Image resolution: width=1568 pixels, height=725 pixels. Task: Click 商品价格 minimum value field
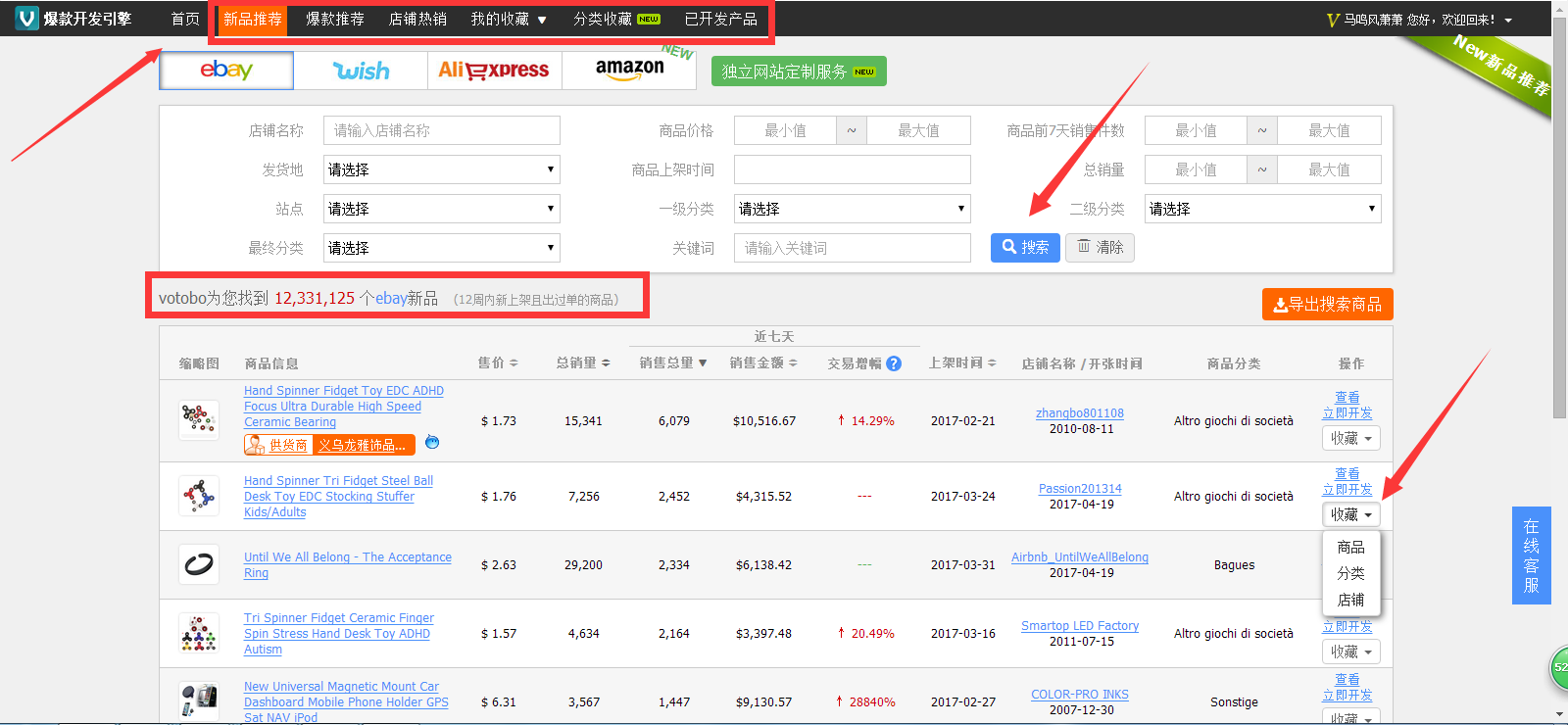pyautogui.click(x=785, y=130)
